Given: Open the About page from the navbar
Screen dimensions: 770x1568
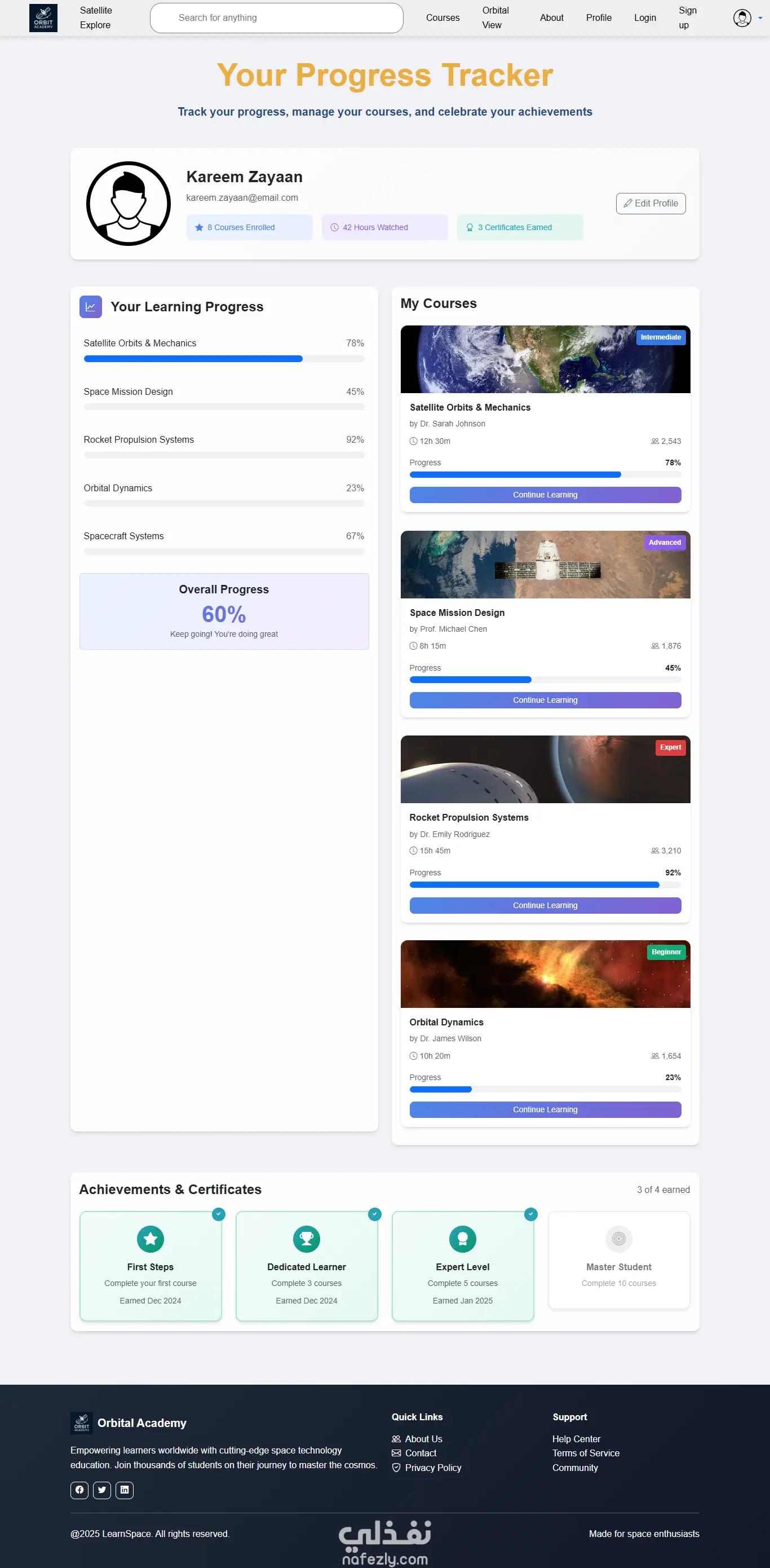Looking at the screenshot, I should [x=552, y=17].
